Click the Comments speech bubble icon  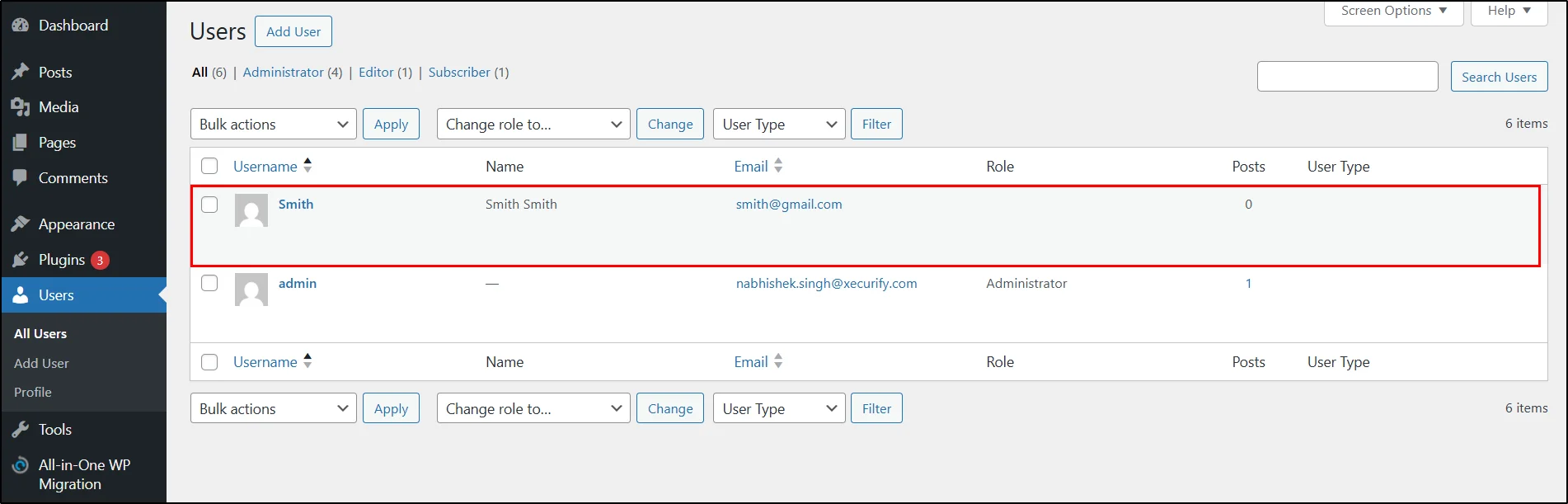coord(21,178)
